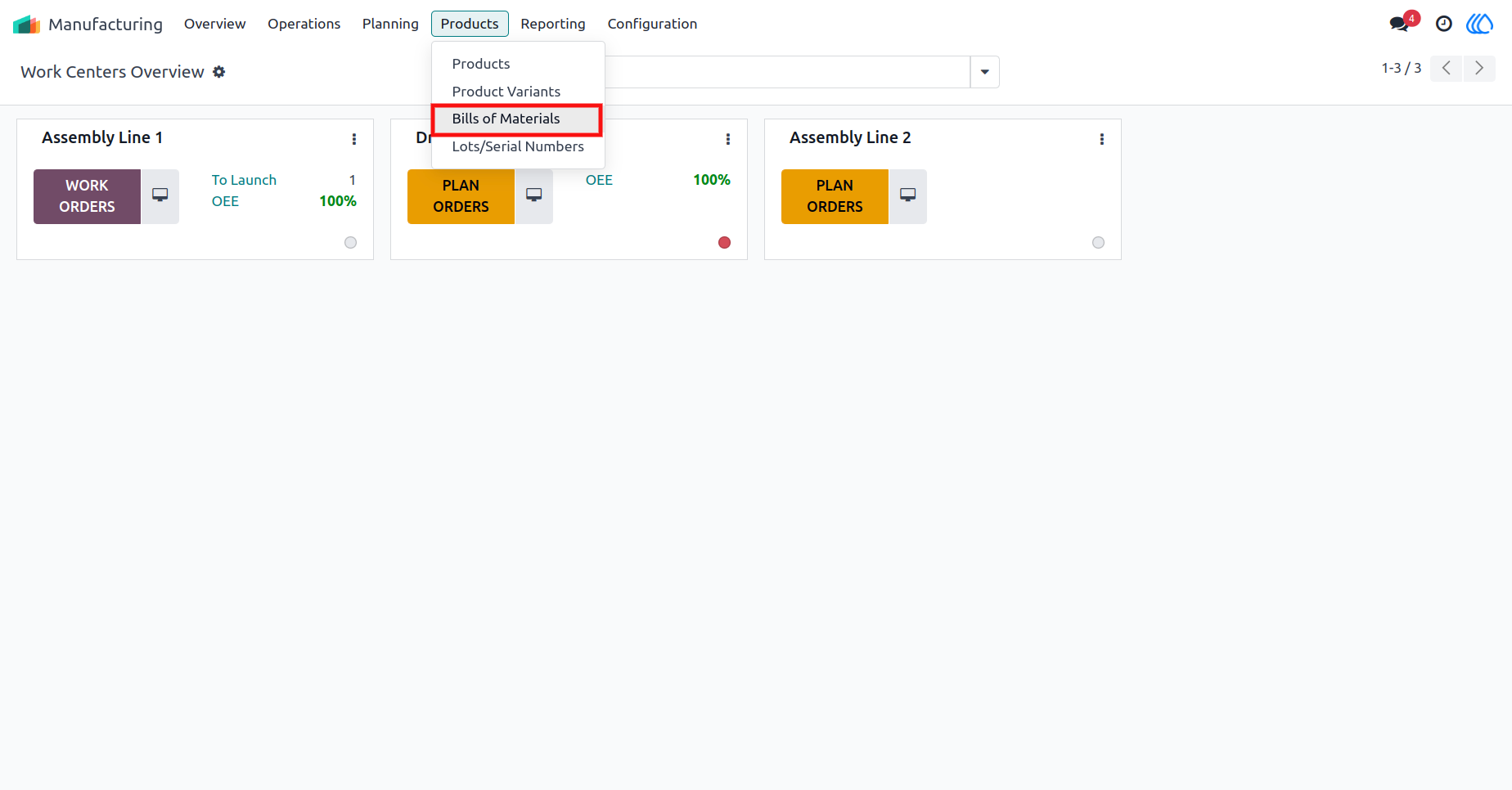The height and width of the screenshot is (790, 1512).
Task: Select Products from the dropdown
Action: pyautogui.click(x=518, y=64)
